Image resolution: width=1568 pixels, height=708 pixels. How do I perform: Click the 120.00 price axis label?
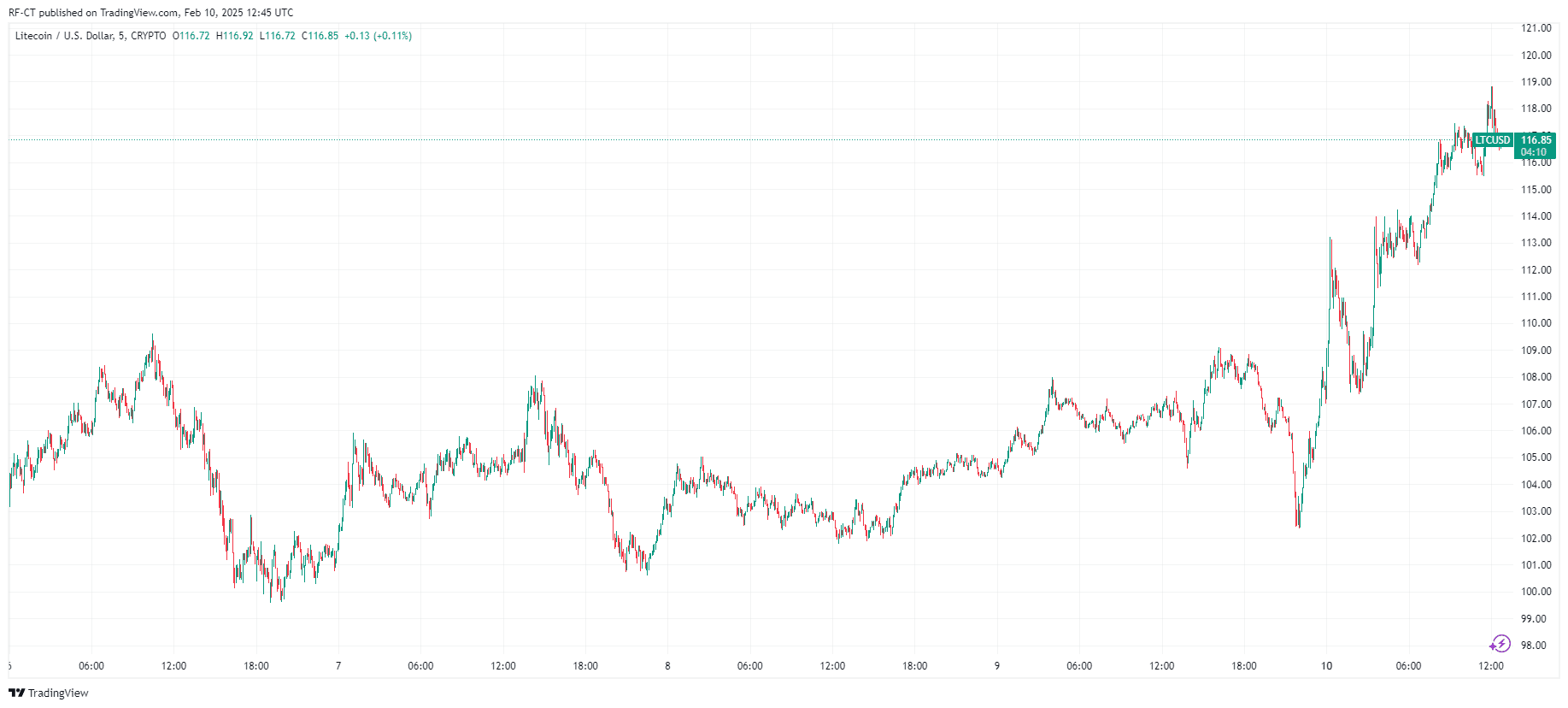point(1536,56)
